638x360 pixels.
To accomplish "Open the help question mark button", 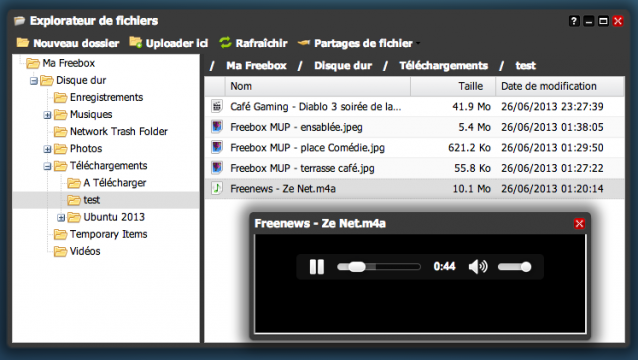I will pyautogui.click(x=574, y=21).
